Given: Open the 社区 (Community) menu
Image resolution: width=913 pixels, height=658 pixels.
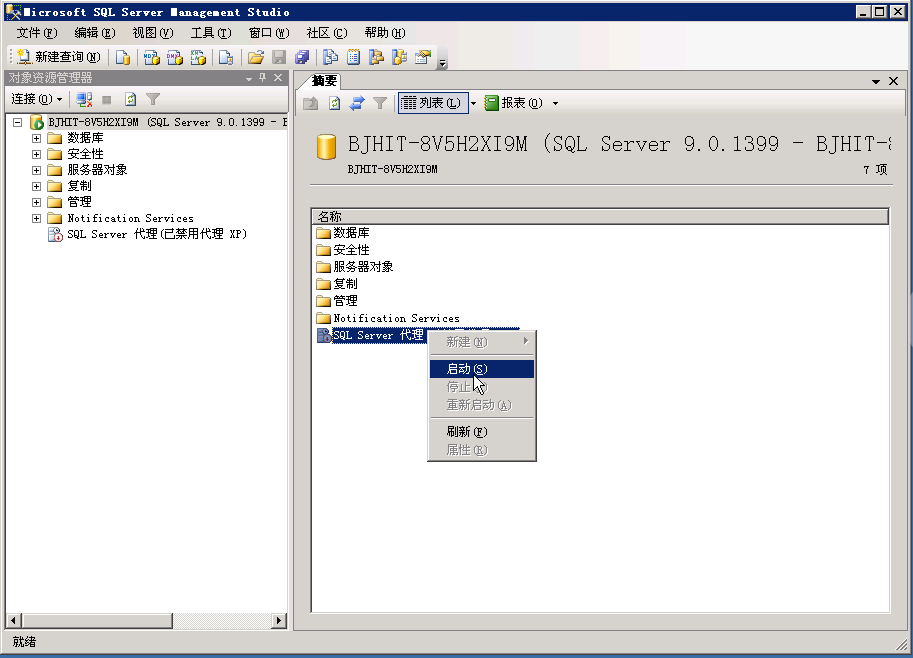Looking at the screenshot, I should [327, 33].
